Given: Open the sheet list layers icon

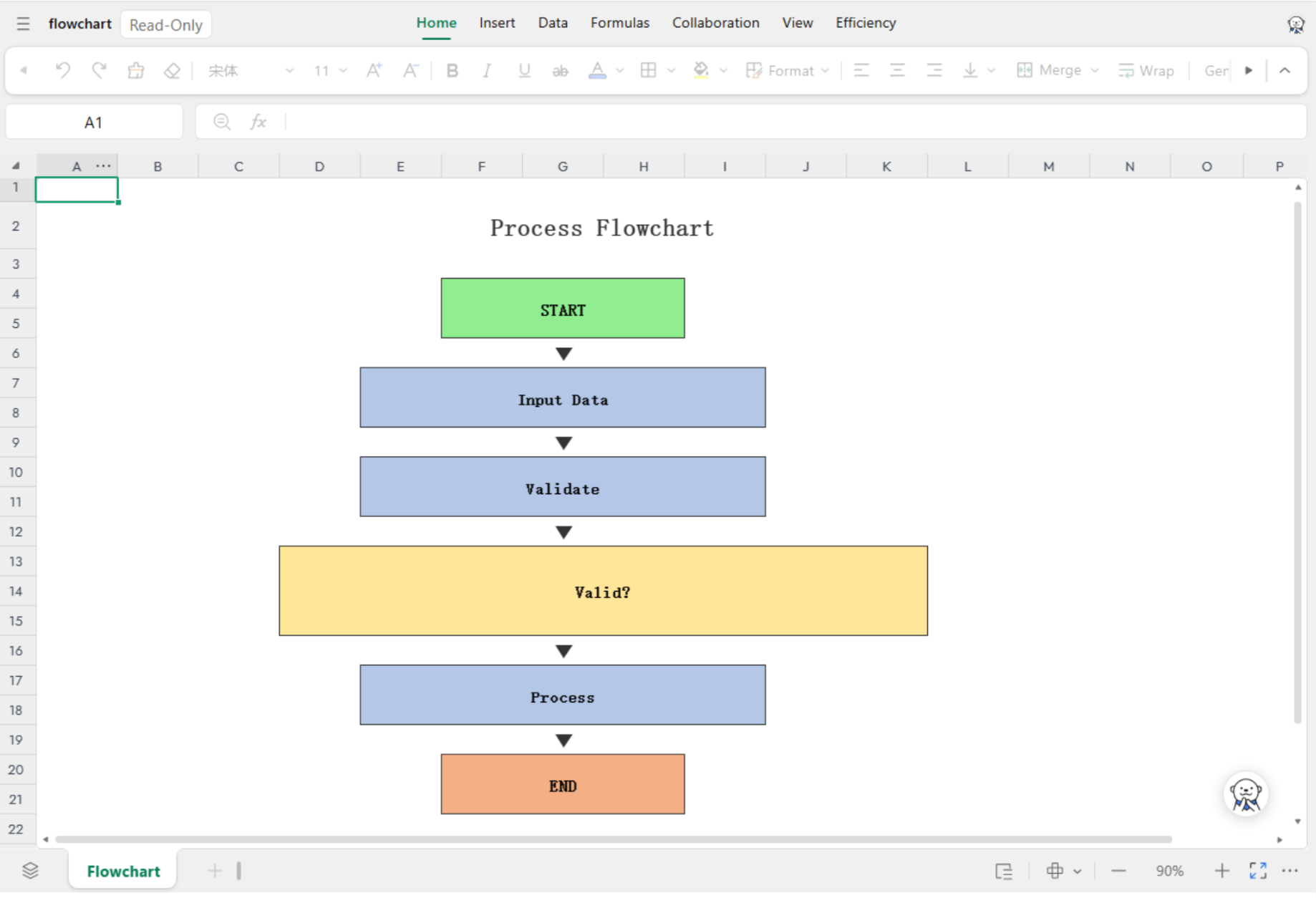Looking at the screenshot, I should [x=30, y=872].
